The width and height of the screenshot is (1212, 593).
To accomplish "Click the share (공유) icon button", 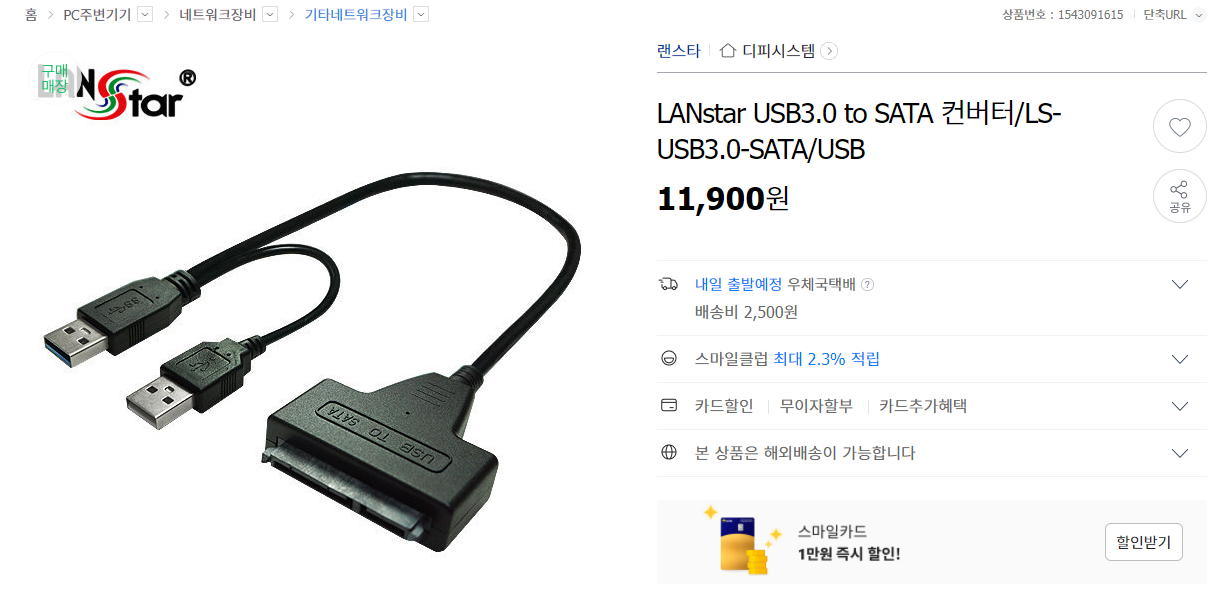I will pyautogui.click(x=1180, y=196).
